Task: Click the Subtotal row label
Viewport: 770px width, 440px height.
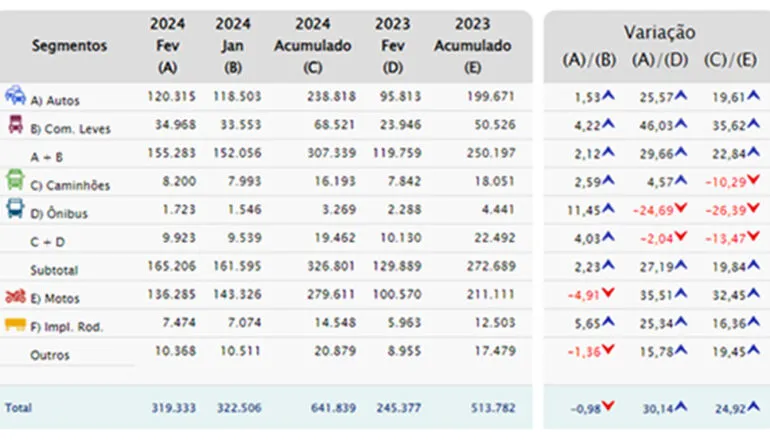Action: pyautogui.click(x=54, y=270)
